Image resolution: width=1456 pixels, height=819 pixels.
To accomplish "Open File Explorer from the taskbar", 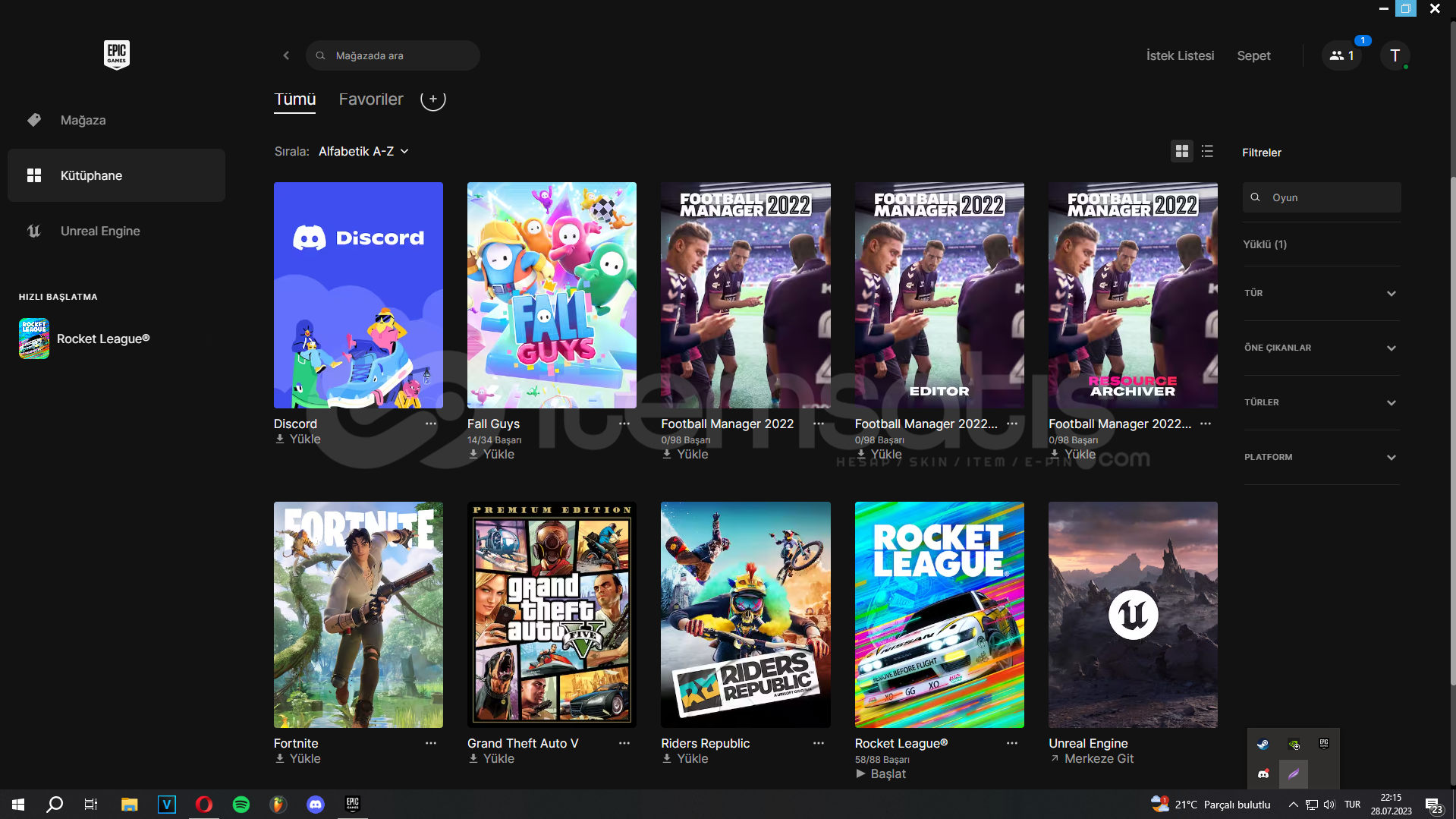I will pos(130,805).
